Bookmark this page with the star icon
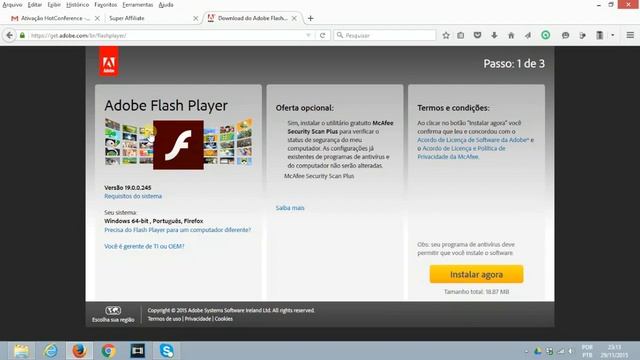The image size is (640, 360). click(446, 36)
